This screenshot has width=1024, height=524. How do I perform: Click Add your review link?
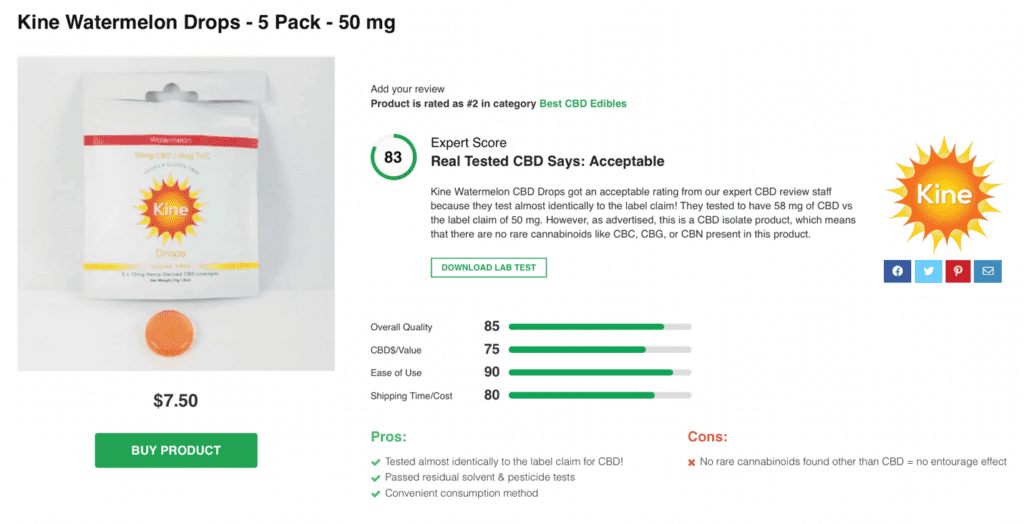coord(407,89)
